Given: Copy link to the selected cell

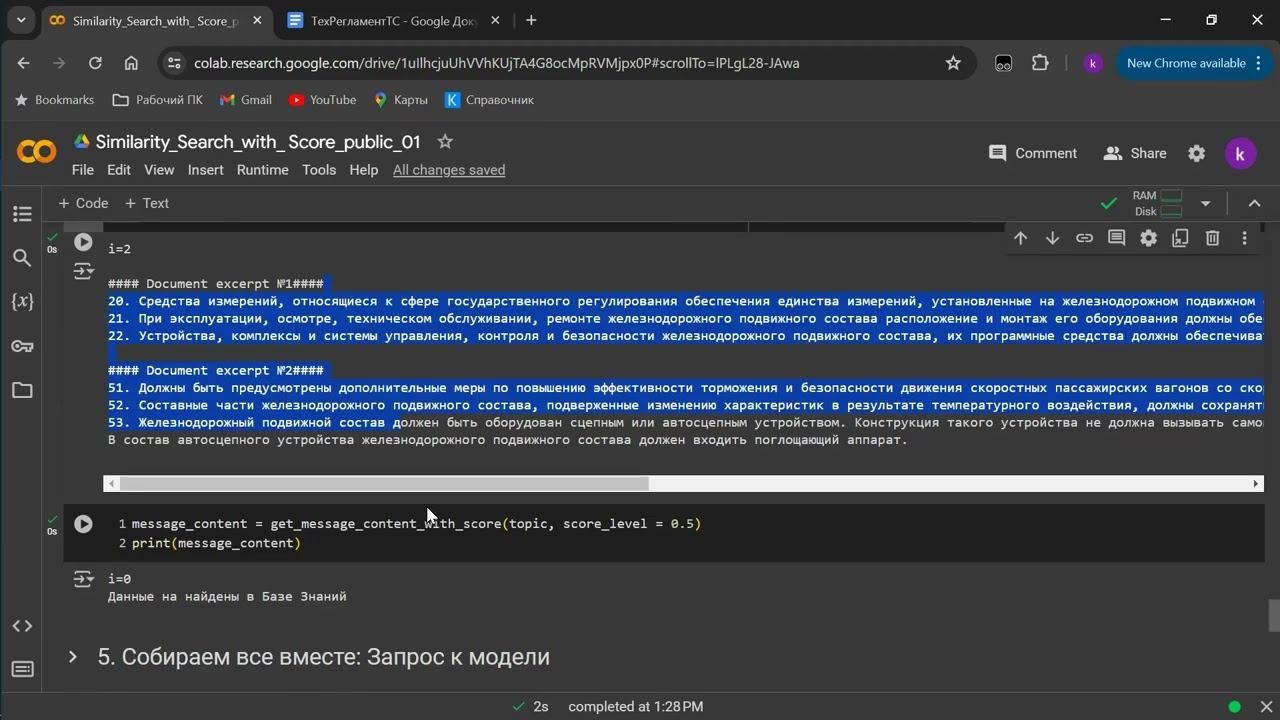Looking at the screenshot, I should coord(1084,238).
